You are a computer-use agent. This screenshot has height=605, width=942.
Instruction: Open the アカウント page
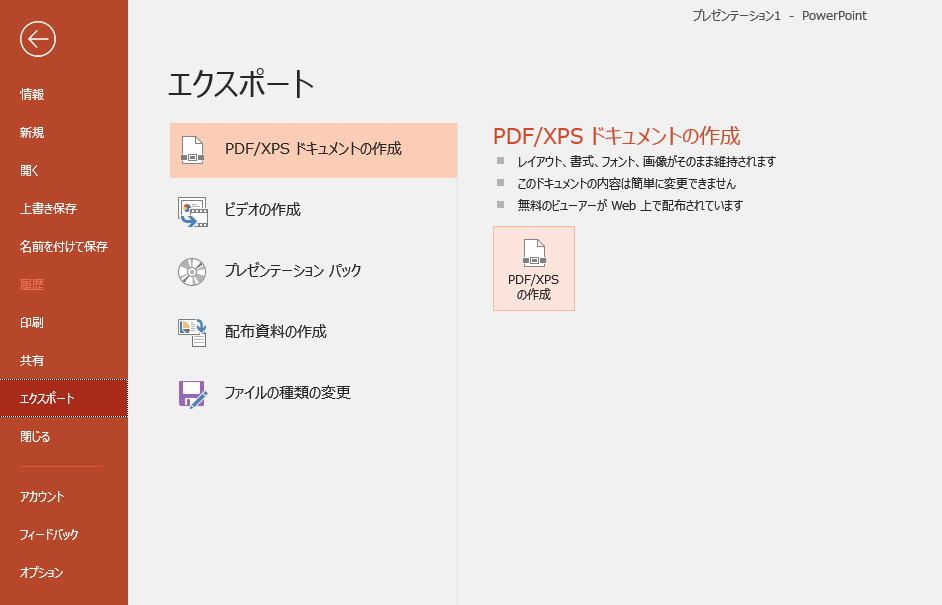coord(42,497)
